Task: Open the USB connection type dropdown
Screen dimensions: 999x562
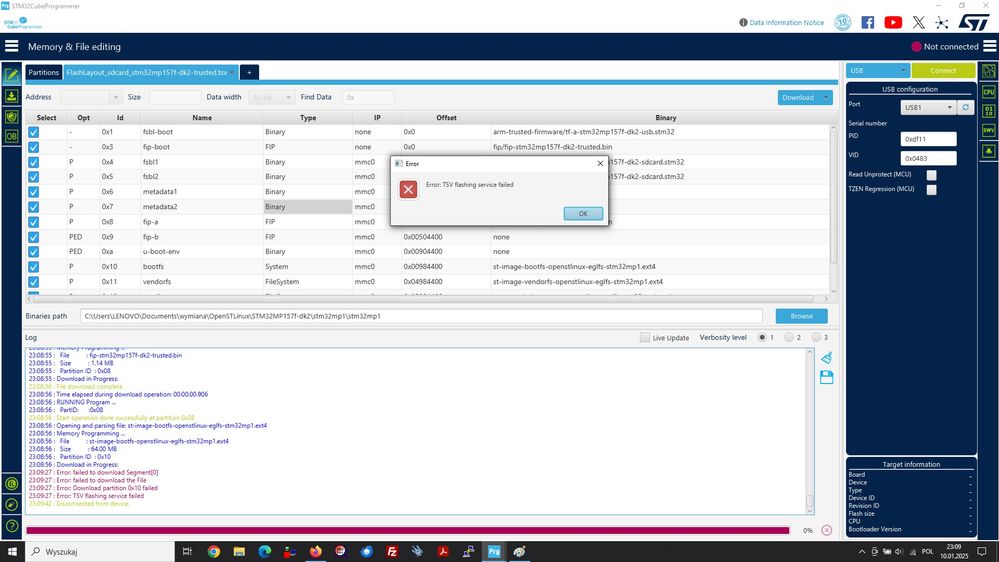Action: [877, 70]
